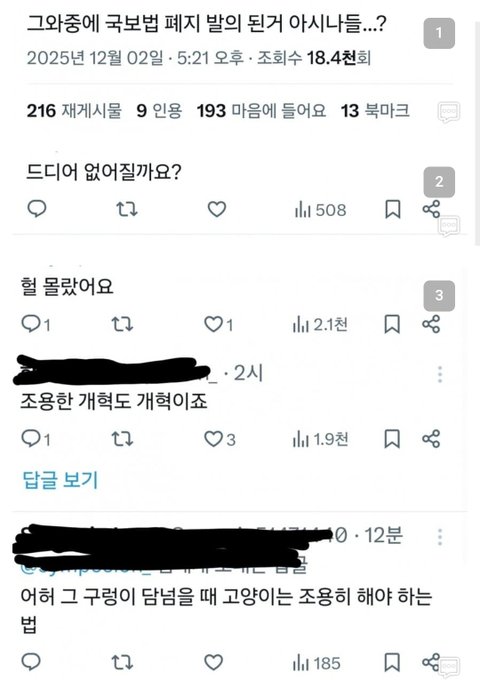Open three-dot menu on 12분 reply
Image resolution: width=480 pixels, height=688 pixels.
(x=440, y=537)
